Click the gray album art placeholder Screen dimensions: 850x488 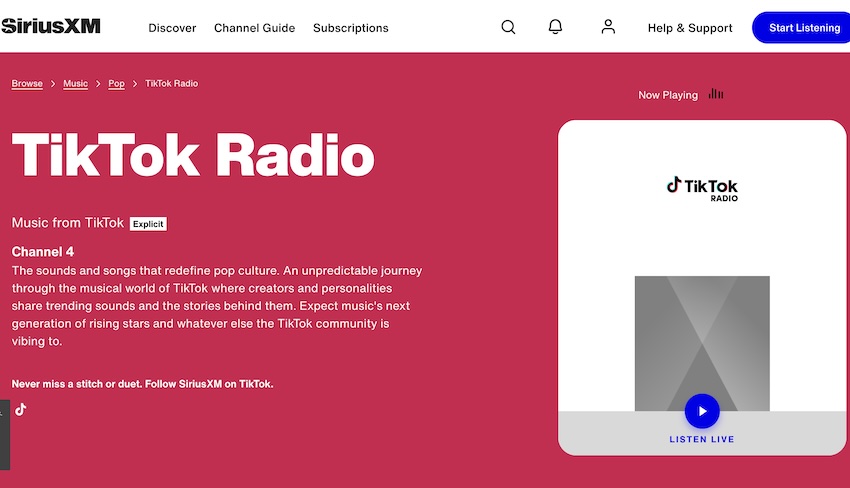click(x=702, y=330)
